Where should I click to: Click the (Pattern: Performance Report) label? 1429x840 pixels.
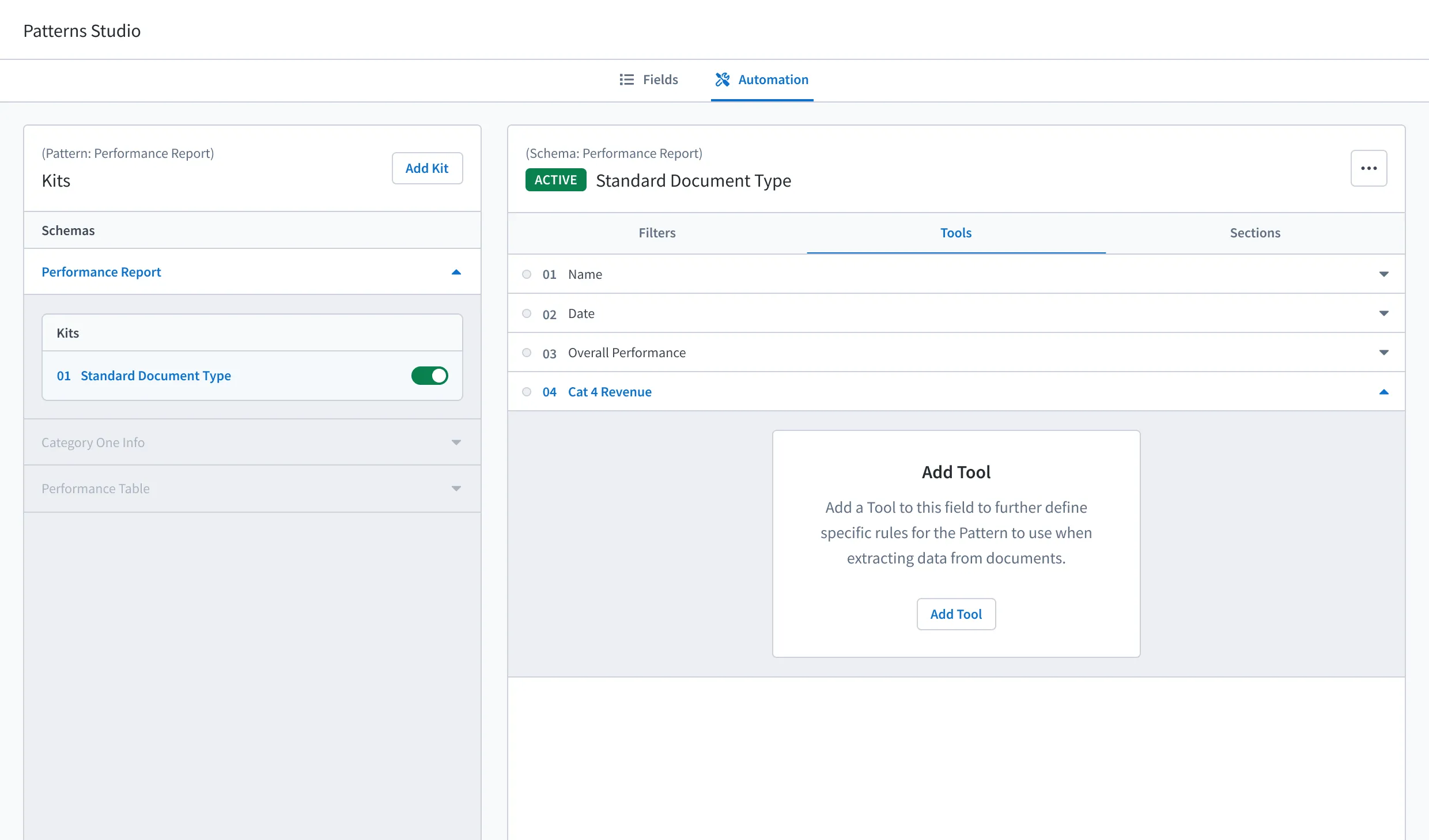tap(127, 153)
